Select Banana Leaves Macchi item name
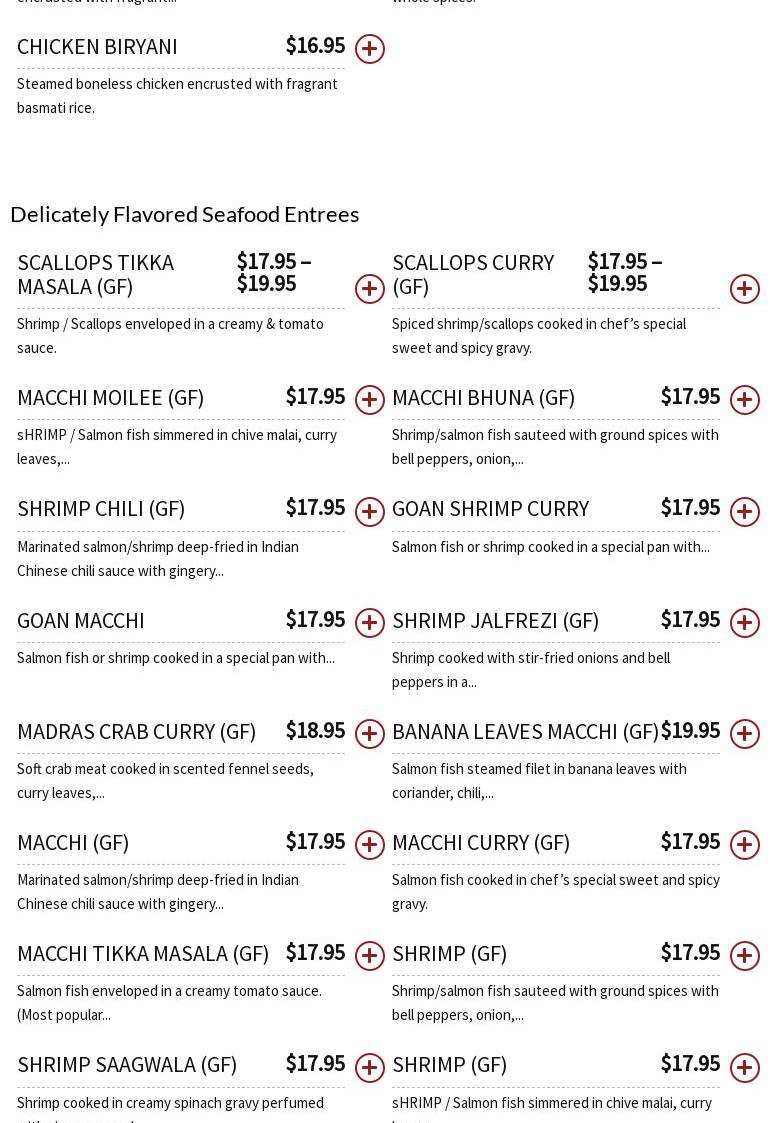The height and width of the screenshot is (1123, 770). [x=525, y=732]
